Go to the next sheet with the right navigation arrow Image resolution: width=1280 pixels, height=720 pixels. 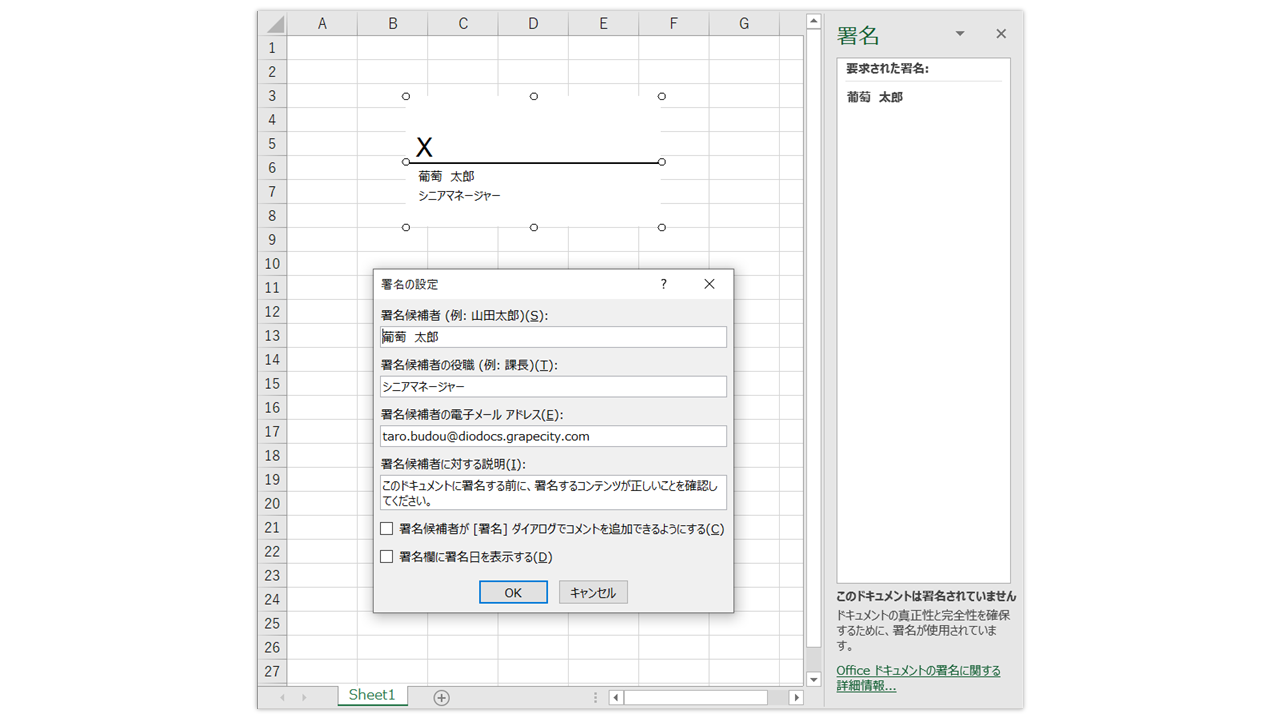[304, 697]
